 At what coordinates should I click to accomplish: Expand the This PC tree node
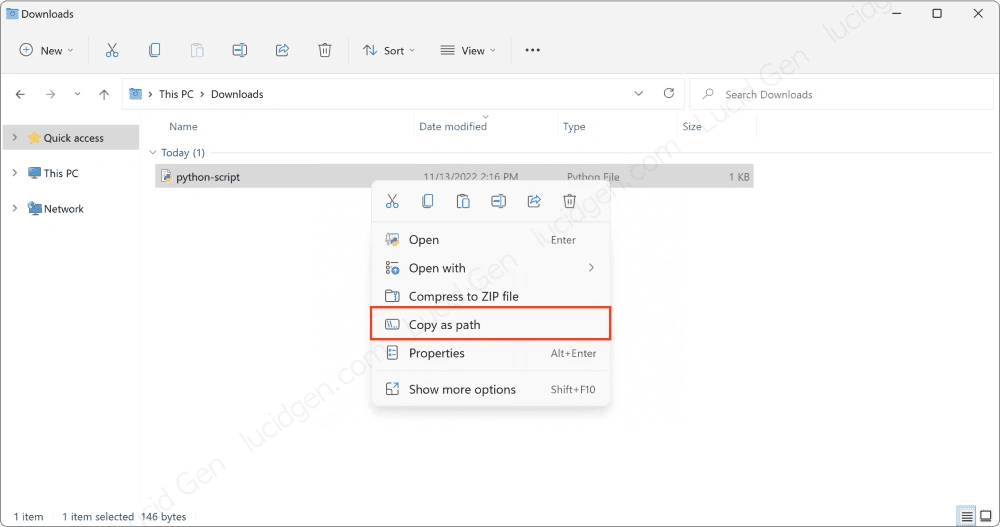tap(15, 173)
